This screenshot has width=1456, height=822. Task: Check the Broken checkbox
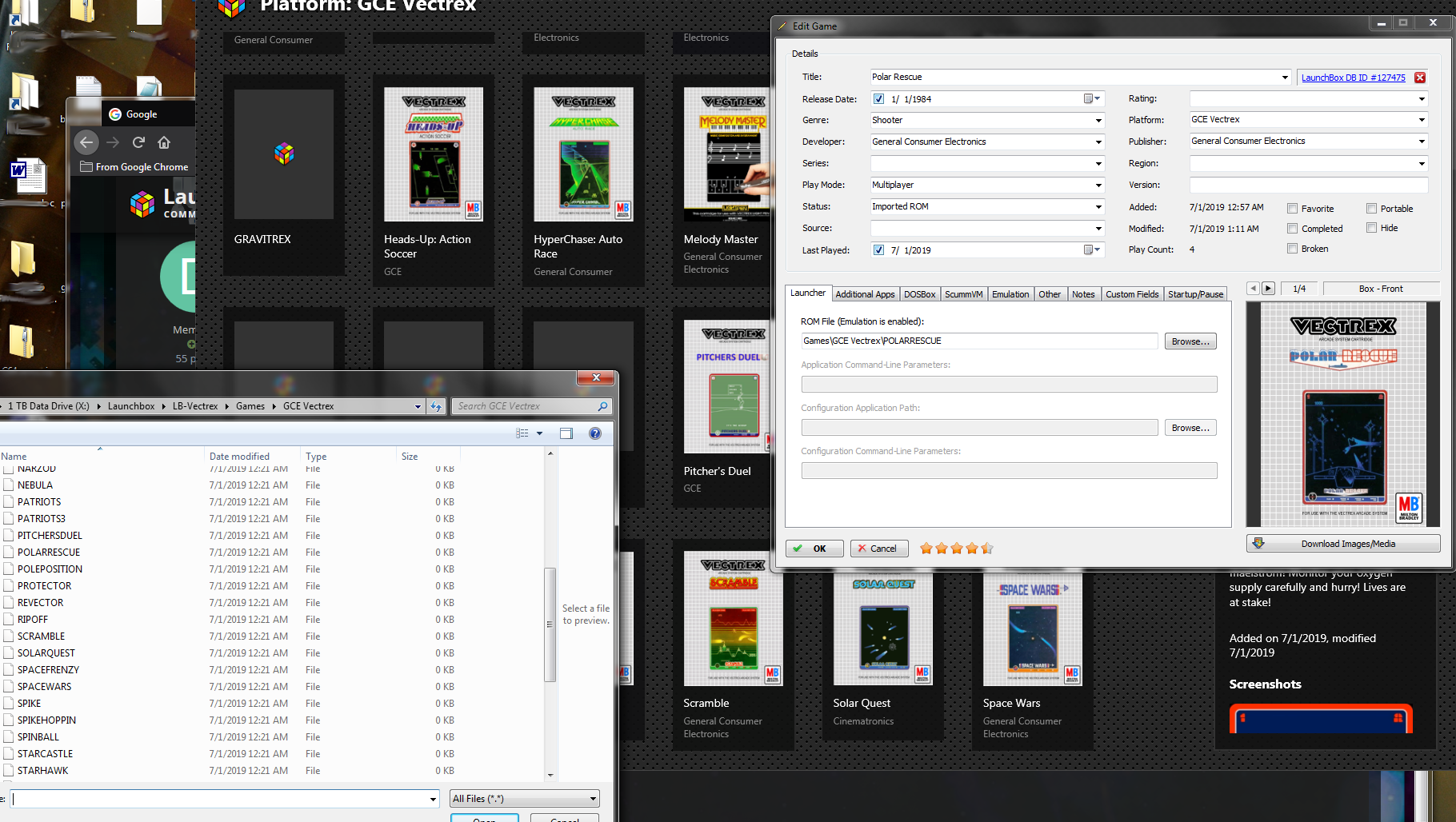point(1292,249)
